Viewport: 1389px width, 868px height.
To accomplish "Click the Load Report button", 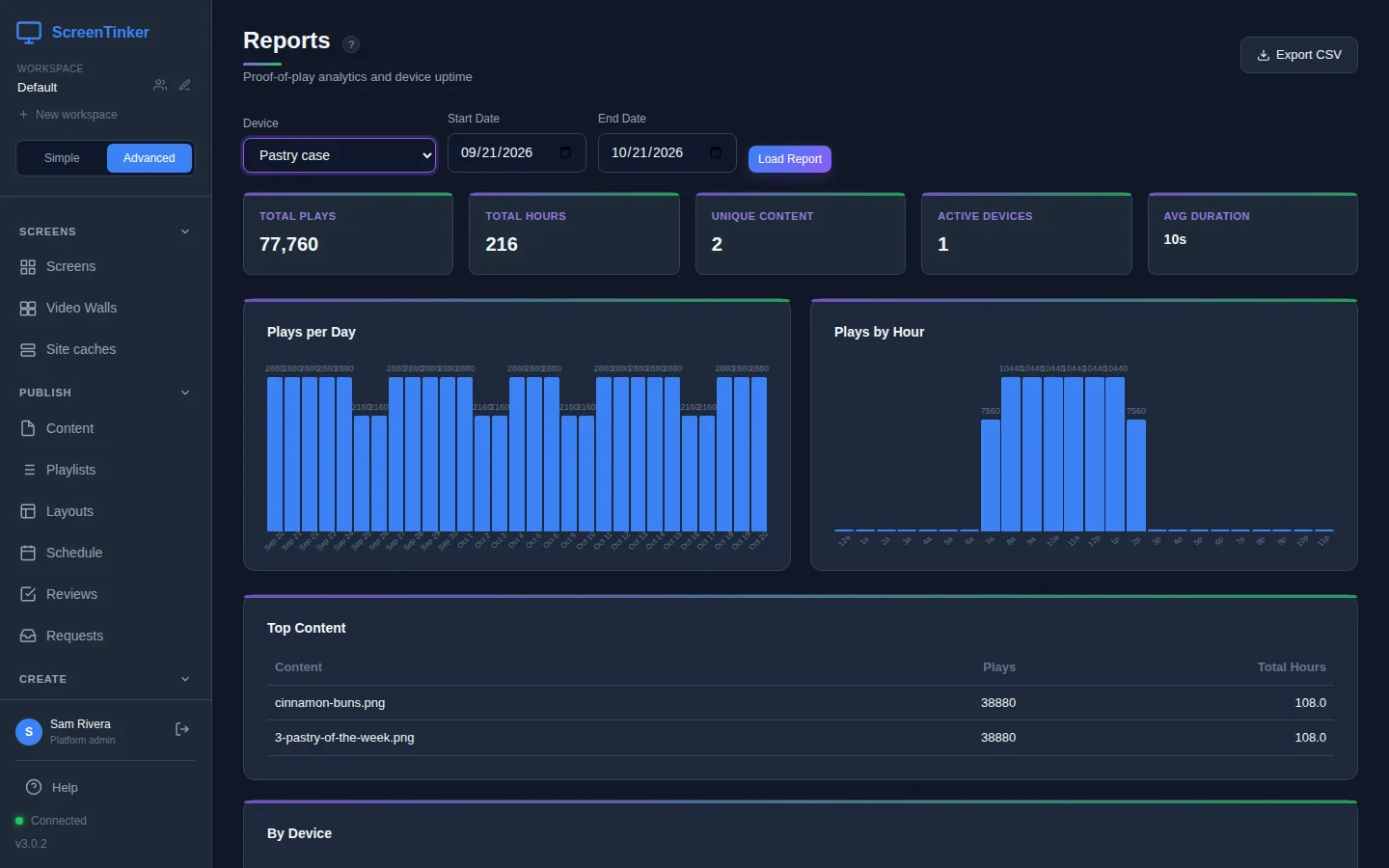I will (790, 159).
